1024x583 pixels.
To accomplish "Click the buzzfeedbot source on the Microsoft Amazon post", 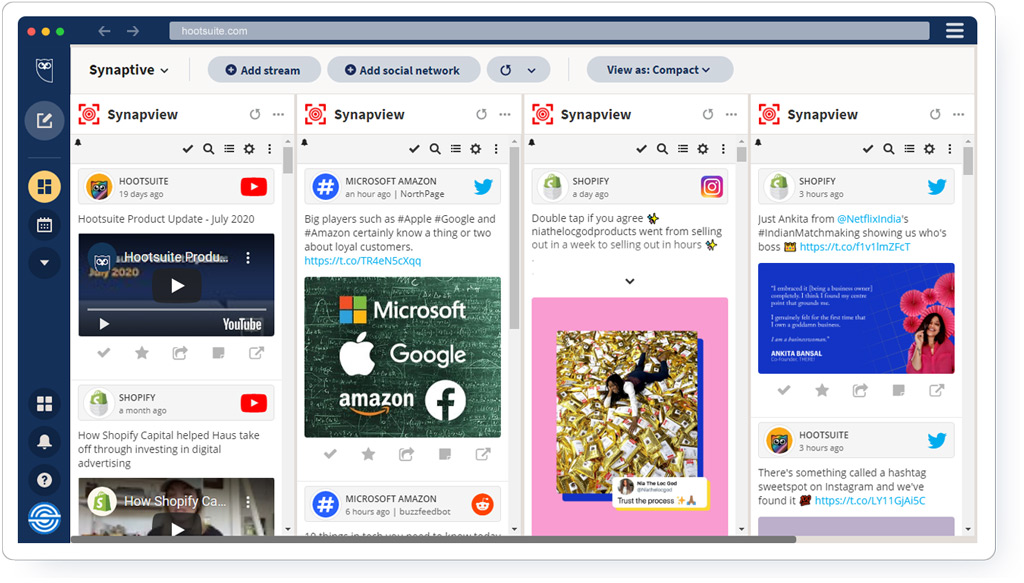I will tap(424, 512).
